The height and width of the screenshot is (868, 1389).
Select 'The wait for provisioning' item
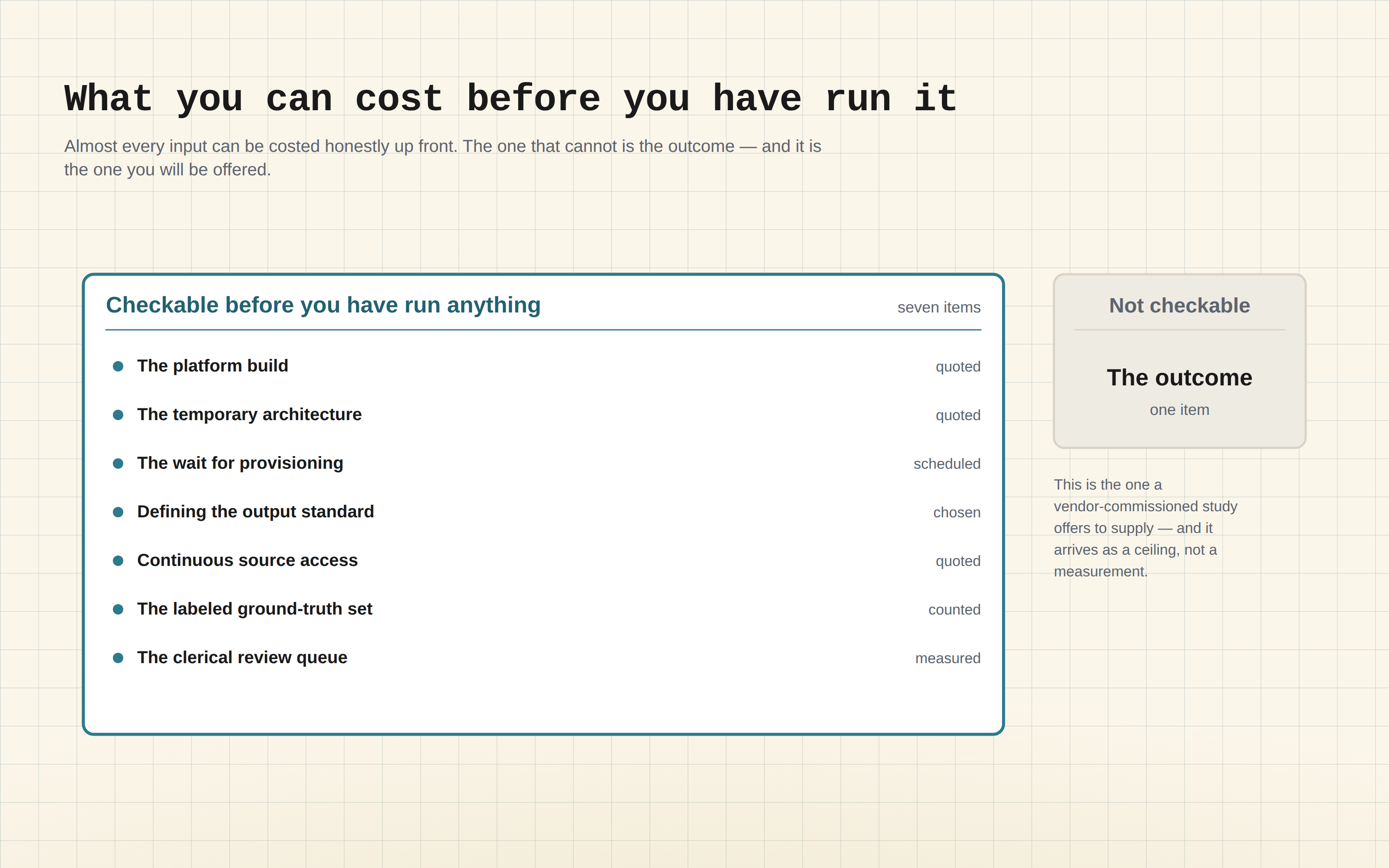tap(240, 463)
